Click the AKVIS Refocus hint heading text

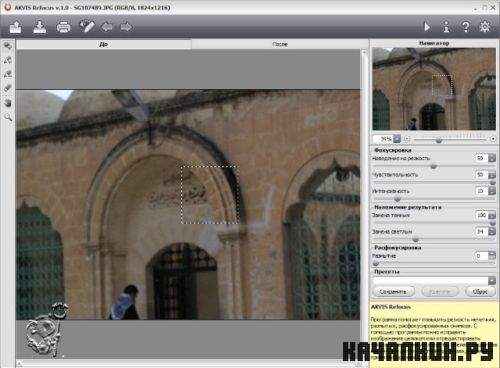point(391,307)
